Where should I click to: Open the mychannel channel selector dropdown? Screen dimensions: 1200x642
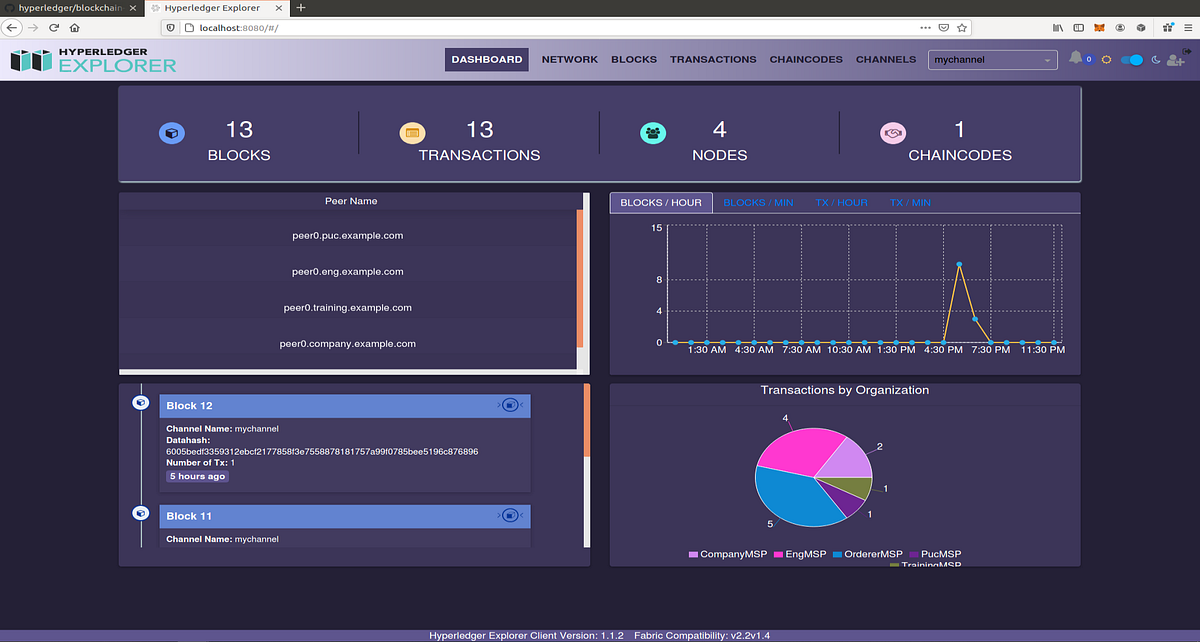pos(992,59)
